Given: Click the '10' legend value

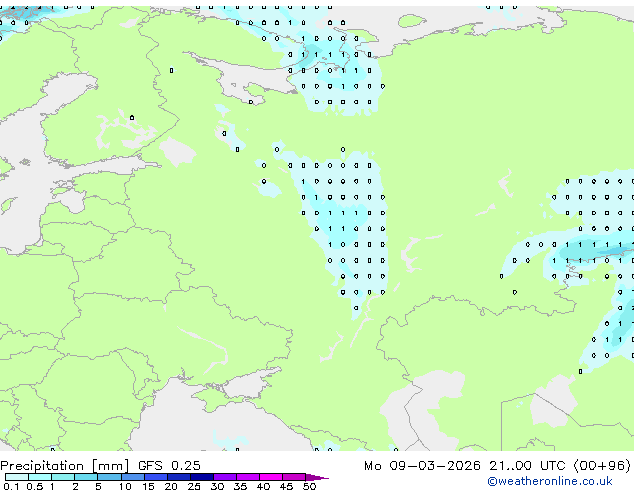Looking at the screenshot, I should (125, 486).
